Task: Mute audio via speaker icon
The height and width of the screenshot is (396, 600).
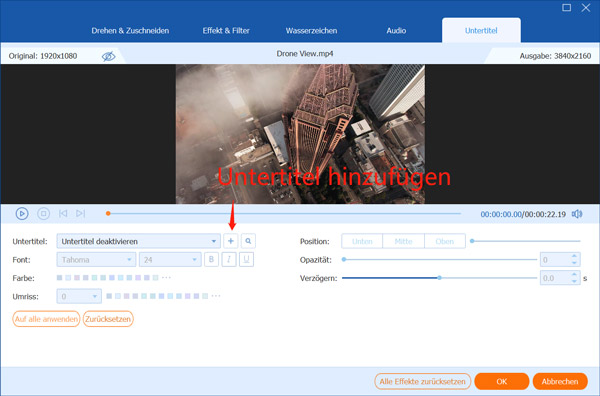Action: click(577, 214)
